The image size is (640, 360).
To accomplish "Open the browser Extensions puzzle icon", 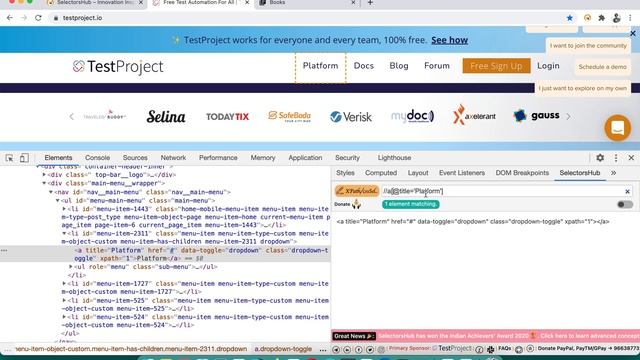I will tap(602, 18).
